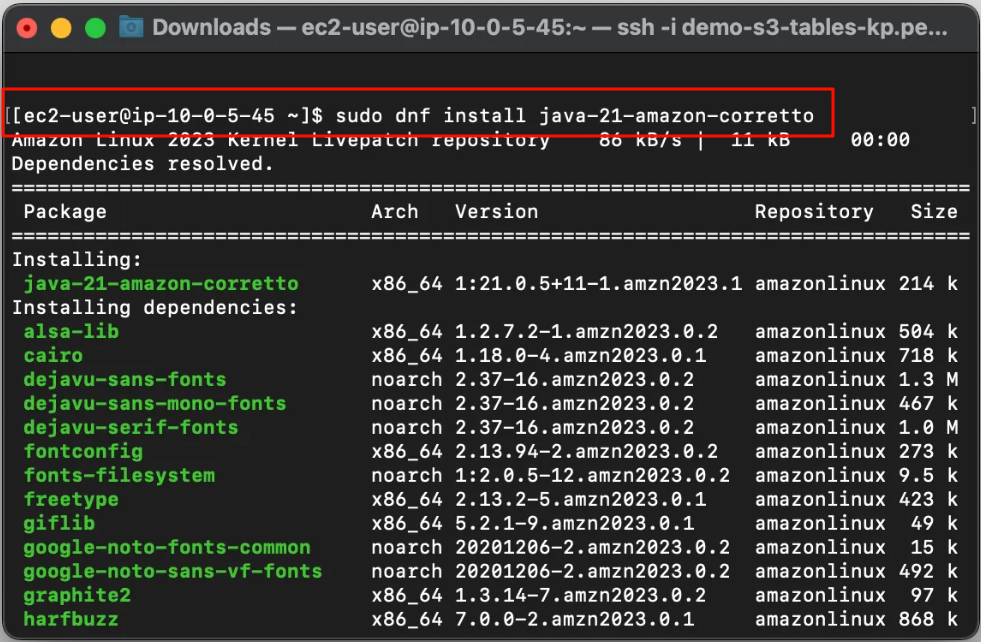
Task: Click the freetype package name
Action: [71, 499]
